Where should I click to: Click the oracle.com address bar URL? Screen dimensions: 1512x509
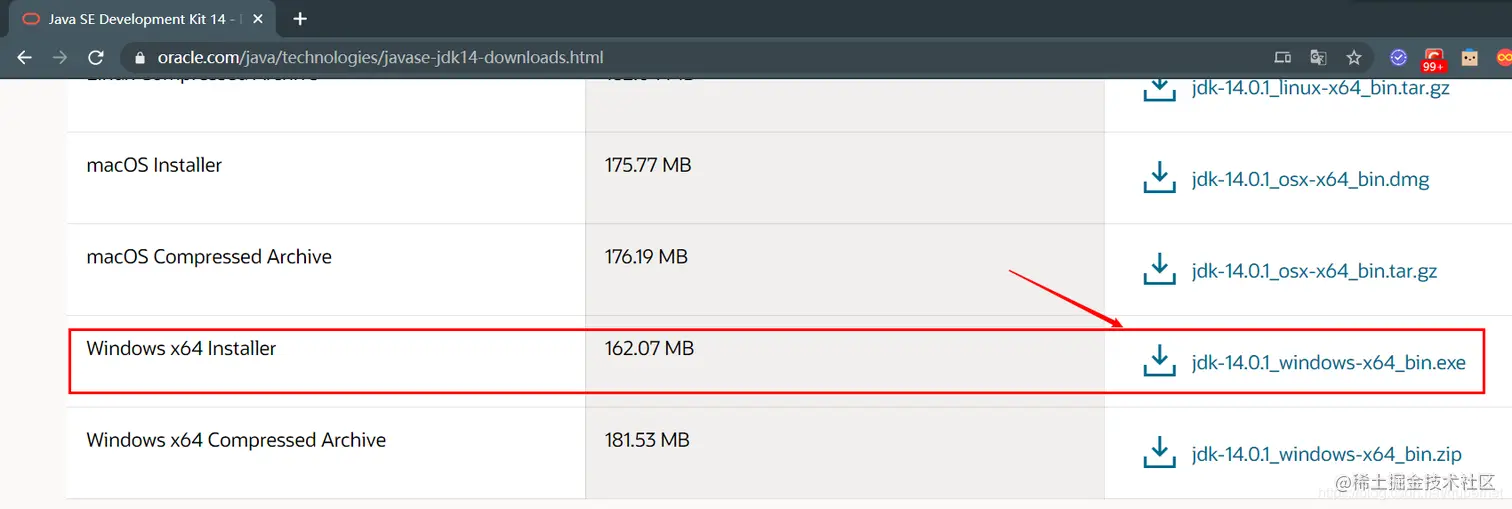381,57
